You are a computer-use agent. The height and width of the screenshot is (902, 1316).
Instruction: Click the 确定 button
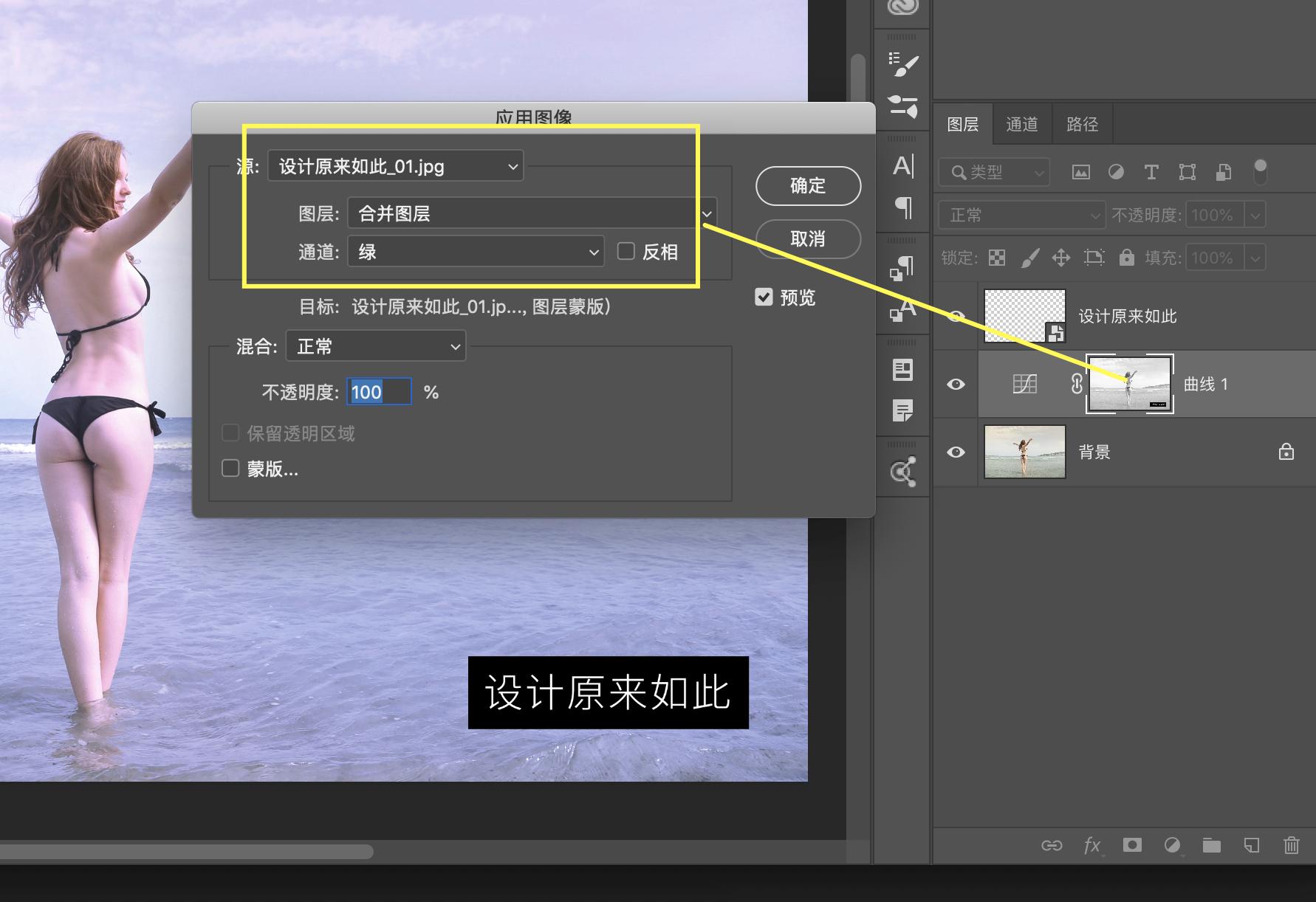(x=807, y=185)
